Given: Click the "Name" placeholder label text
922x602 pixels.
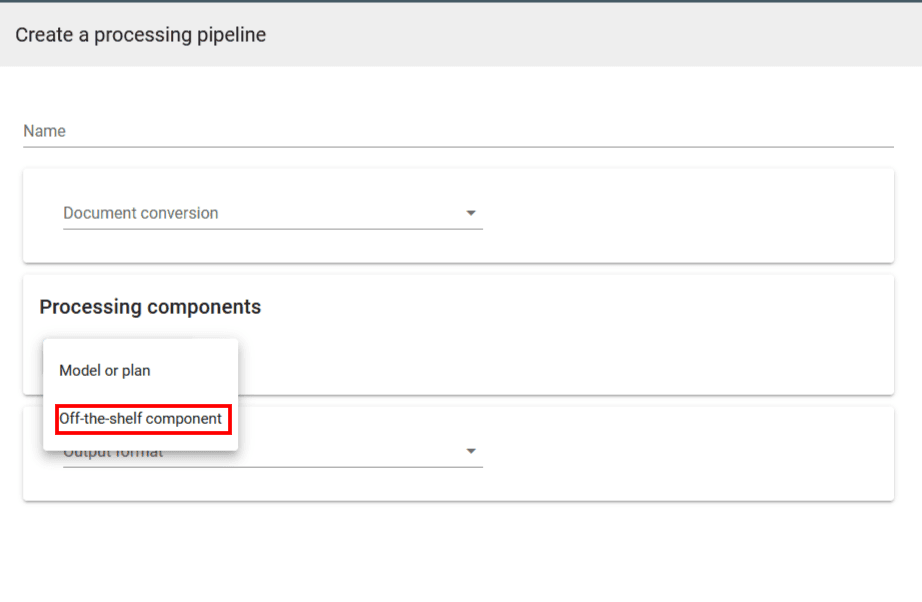Looking at the screenshot, I should [x=45, y=131].
